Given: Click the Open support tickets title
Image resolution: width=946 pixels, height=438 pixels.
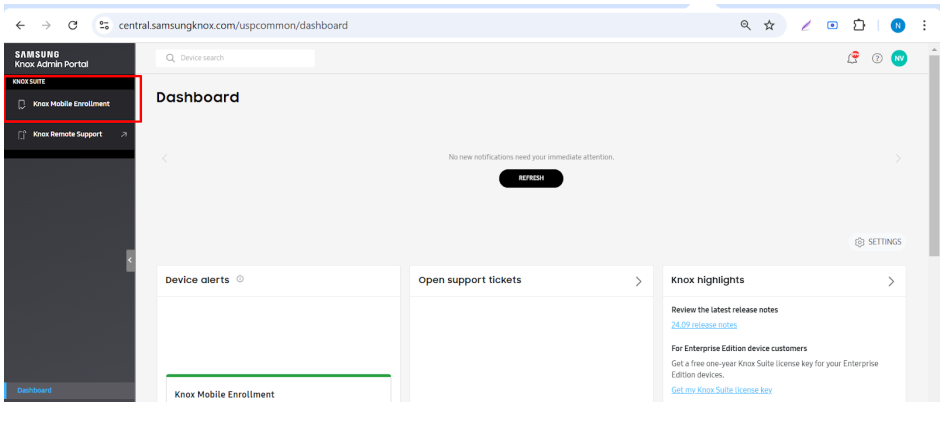Looking at the screenshot, I should point(470,280).
